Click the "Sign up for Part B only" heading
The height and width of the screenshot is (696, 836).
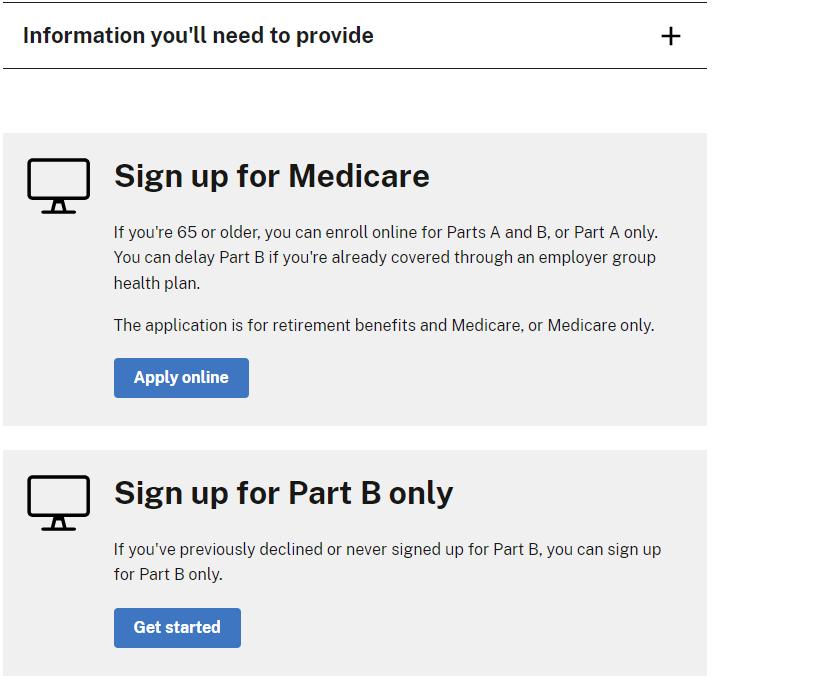coord(284,493)
